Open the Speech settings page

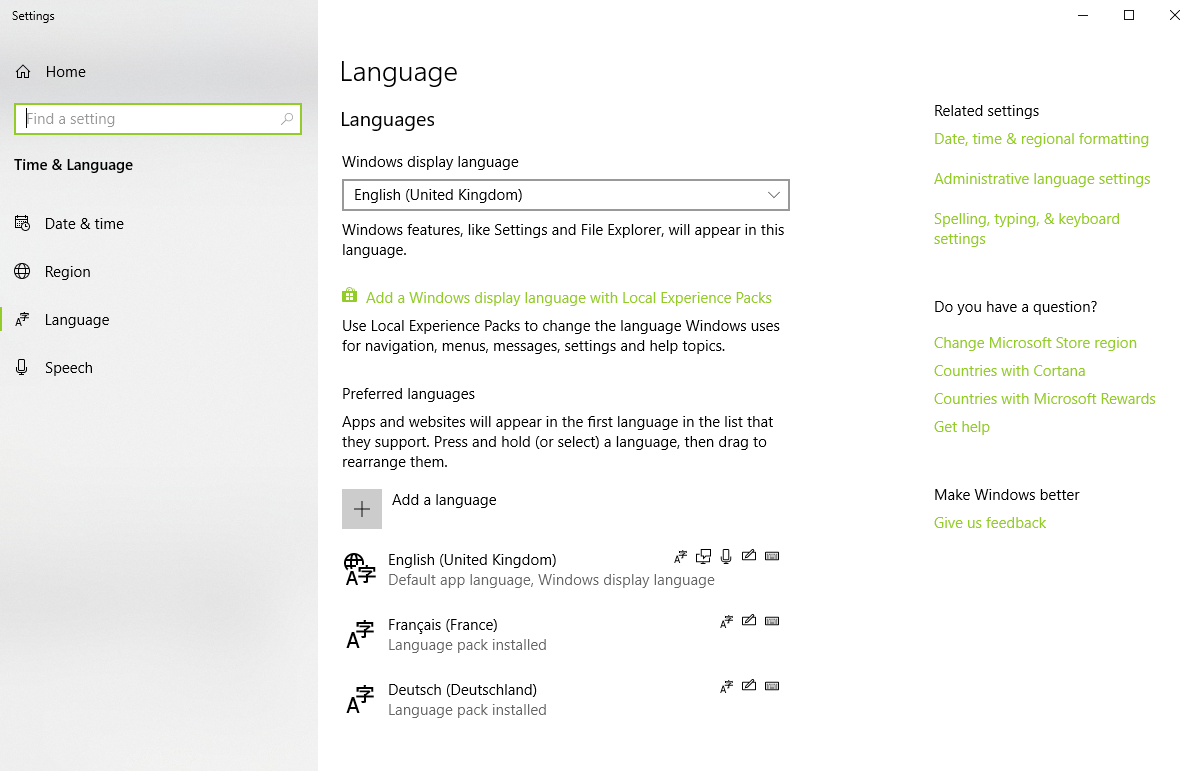[159, 367]
